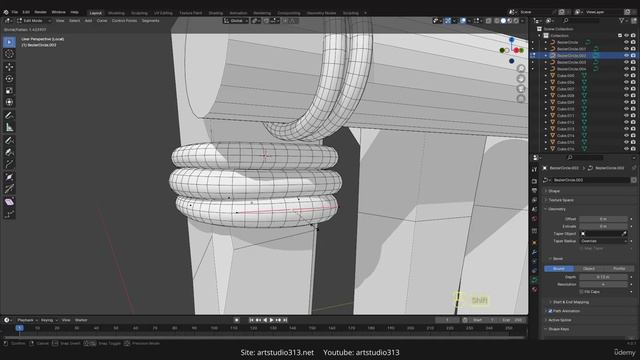640x360 pixels.
Task: Choose the Tilt tool
Action: 9,189
